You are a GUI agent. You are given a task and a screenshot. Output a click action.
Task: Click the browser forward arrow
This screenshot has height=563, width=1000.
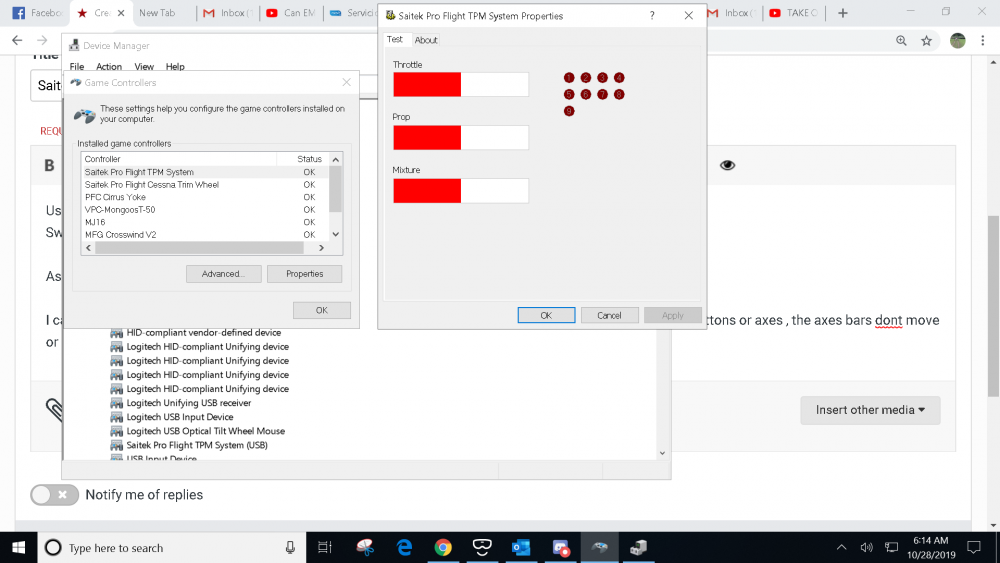(x=42, y=40)
